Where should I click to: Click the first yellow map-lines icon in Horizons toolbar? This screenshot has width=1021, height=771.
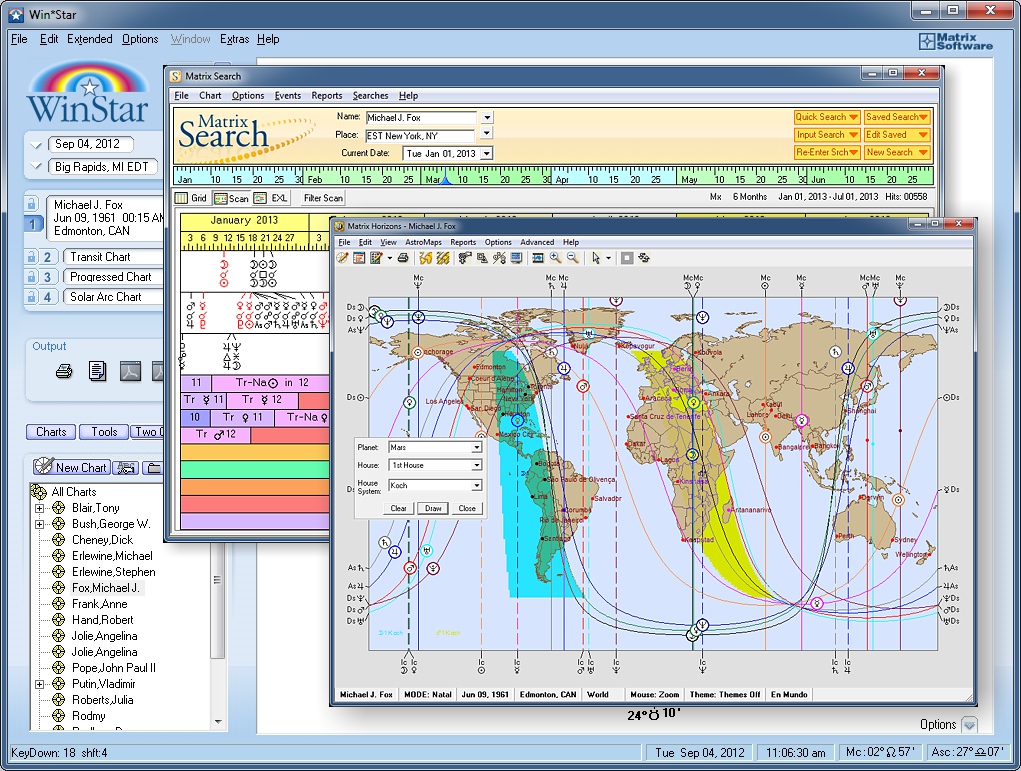(426, 258)
